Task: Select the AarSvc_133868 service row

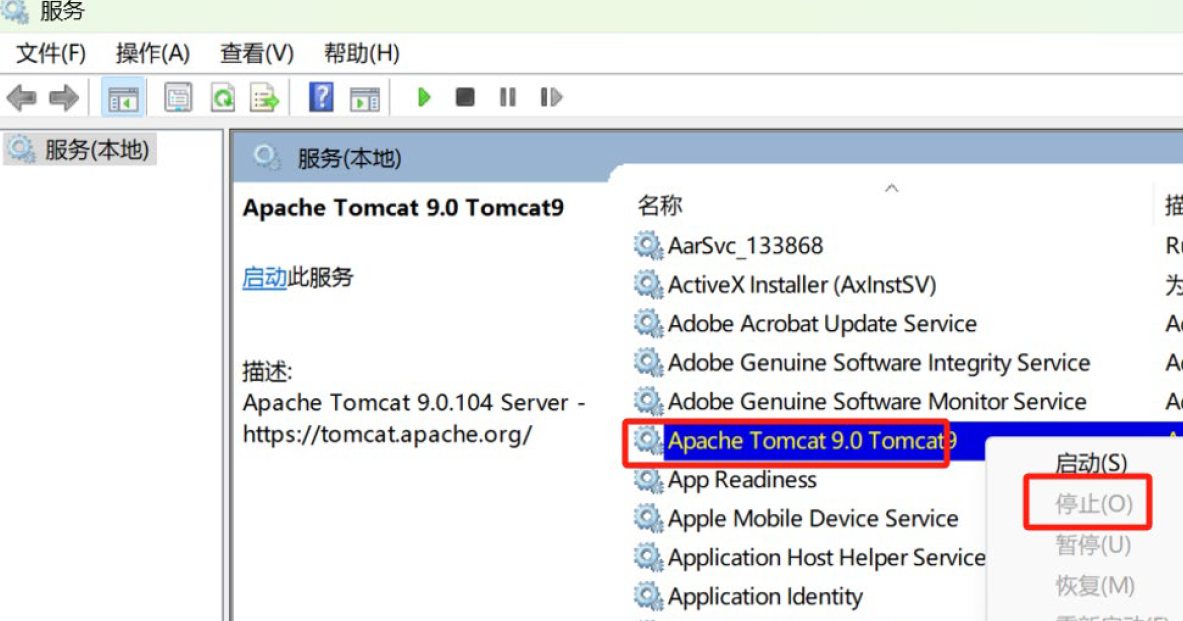Action: (x=745, y=245)
